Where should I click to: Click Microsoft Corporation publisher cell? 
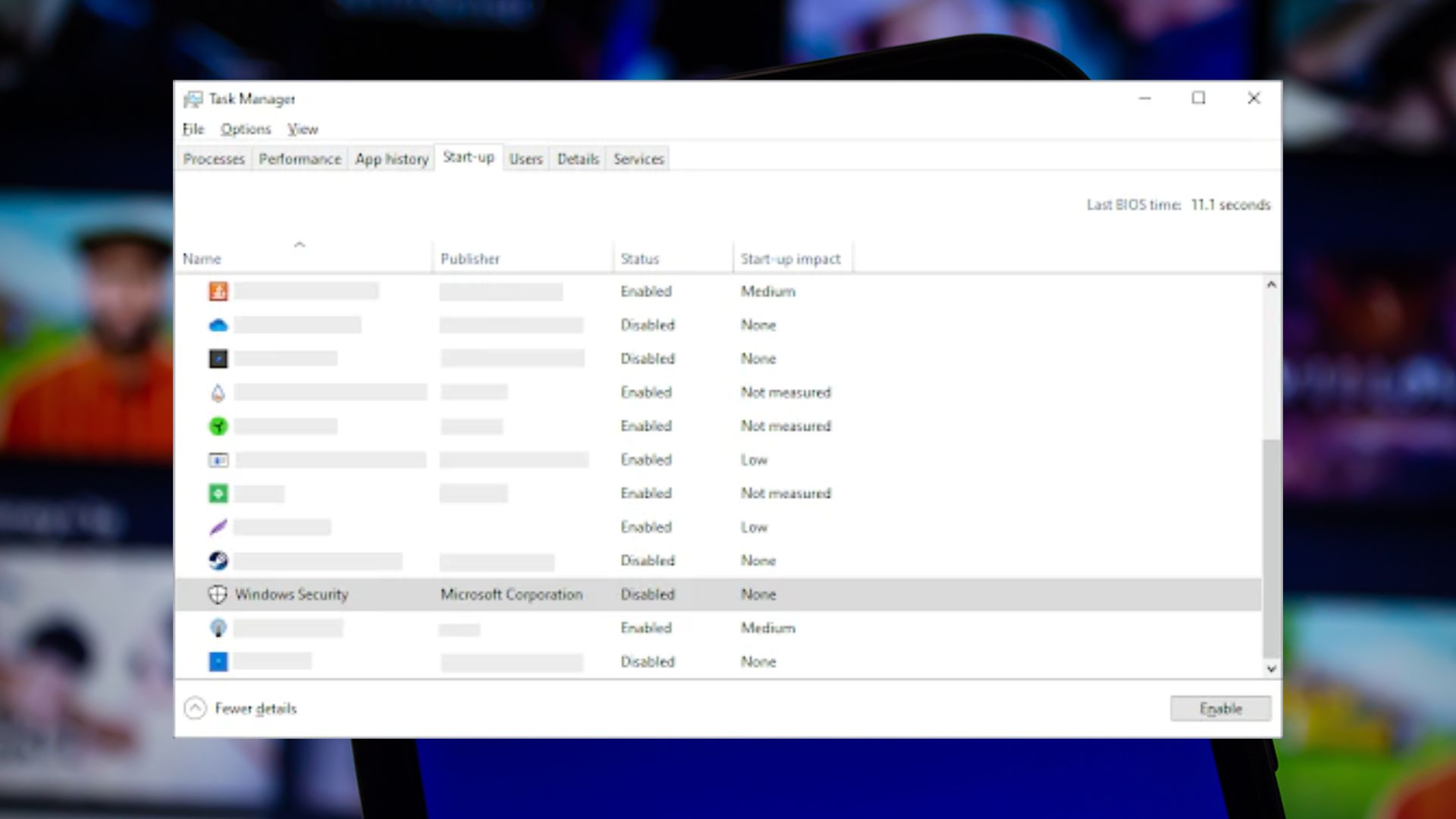[512, 595]
